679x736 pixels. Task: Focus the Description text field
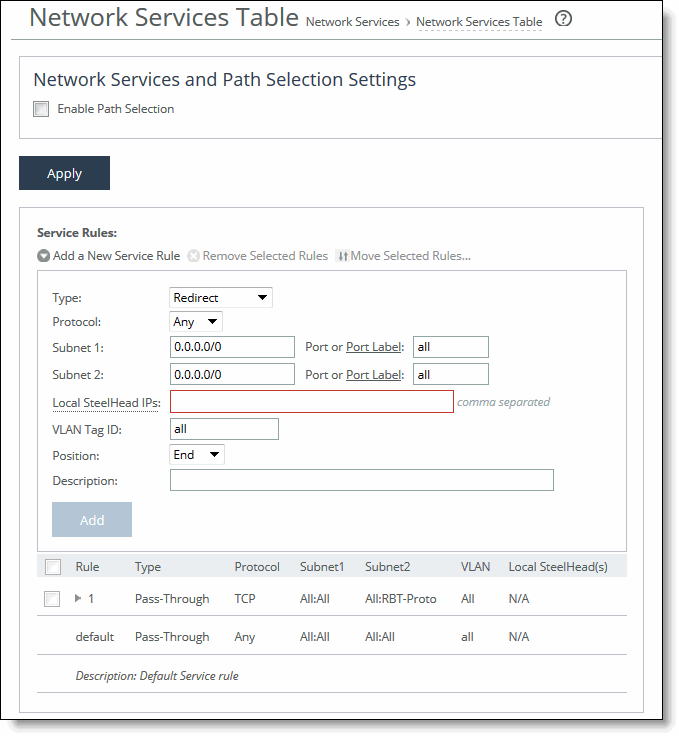tap(361, 481)
